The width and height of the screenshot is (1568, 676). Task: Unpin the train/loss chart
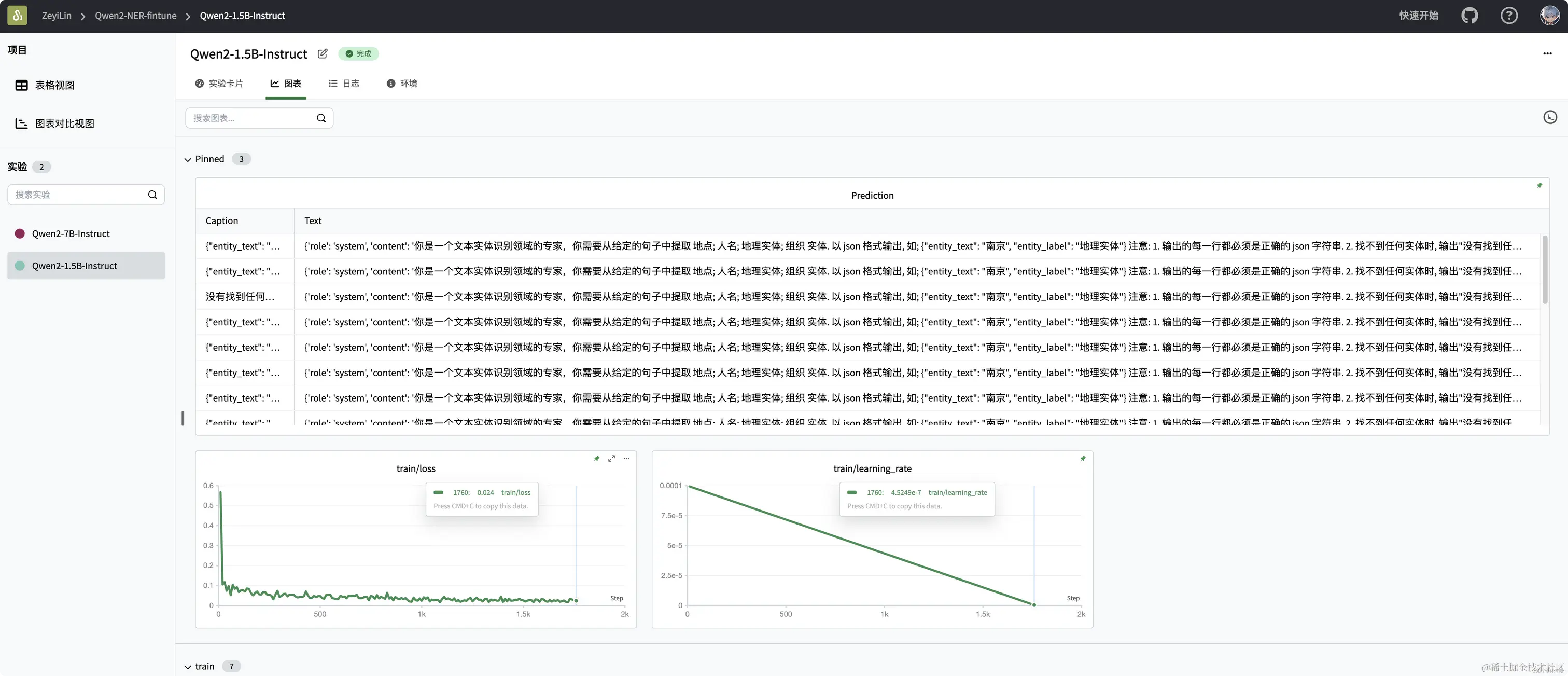(x=596, y=458)
